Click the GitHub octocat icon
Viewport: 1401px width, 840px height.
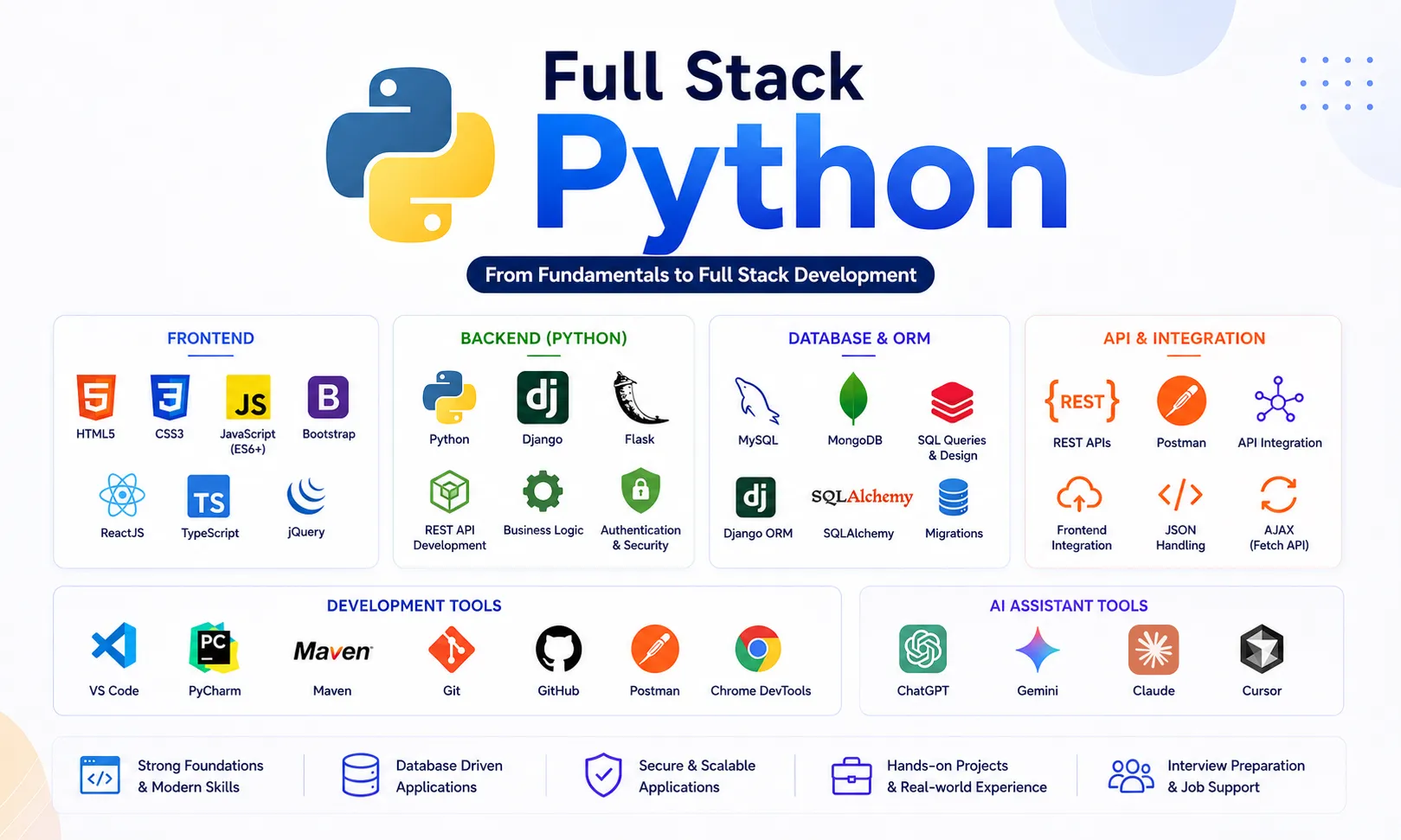coord(558,649)
